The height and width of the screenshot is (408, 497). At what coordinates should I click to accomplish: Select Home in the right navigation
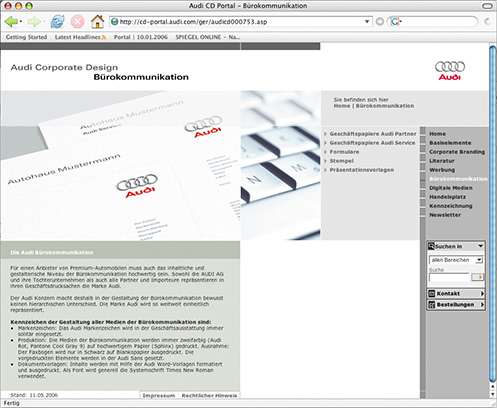tap(437, 134)
